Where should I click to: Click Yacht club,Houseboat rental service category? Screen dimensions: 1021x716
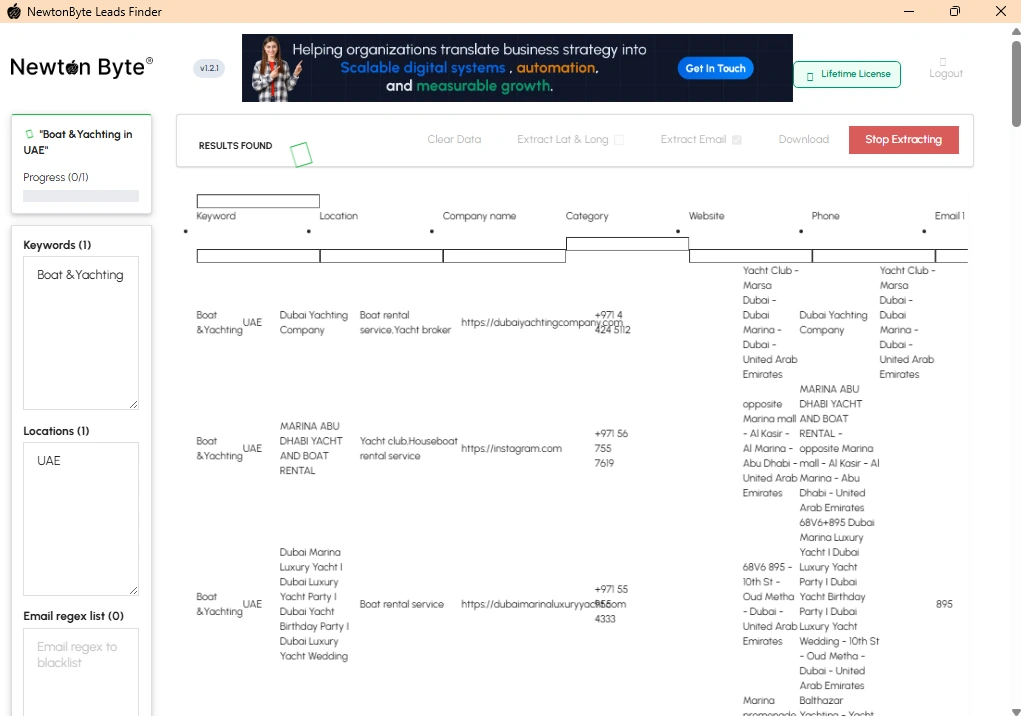click(x=408, y=448)
